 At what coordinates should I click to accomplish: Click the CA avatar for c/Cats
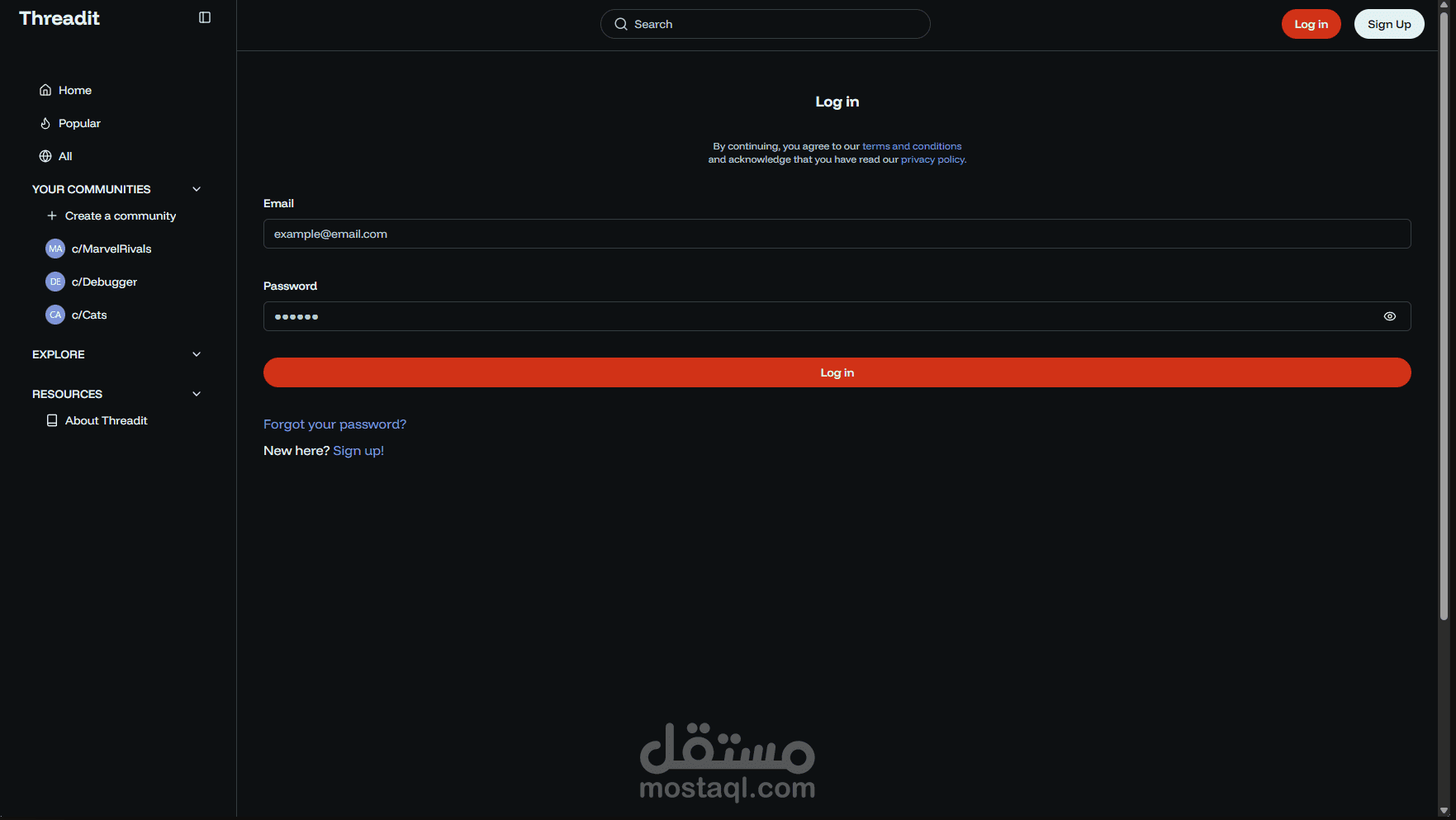(55, 315)
